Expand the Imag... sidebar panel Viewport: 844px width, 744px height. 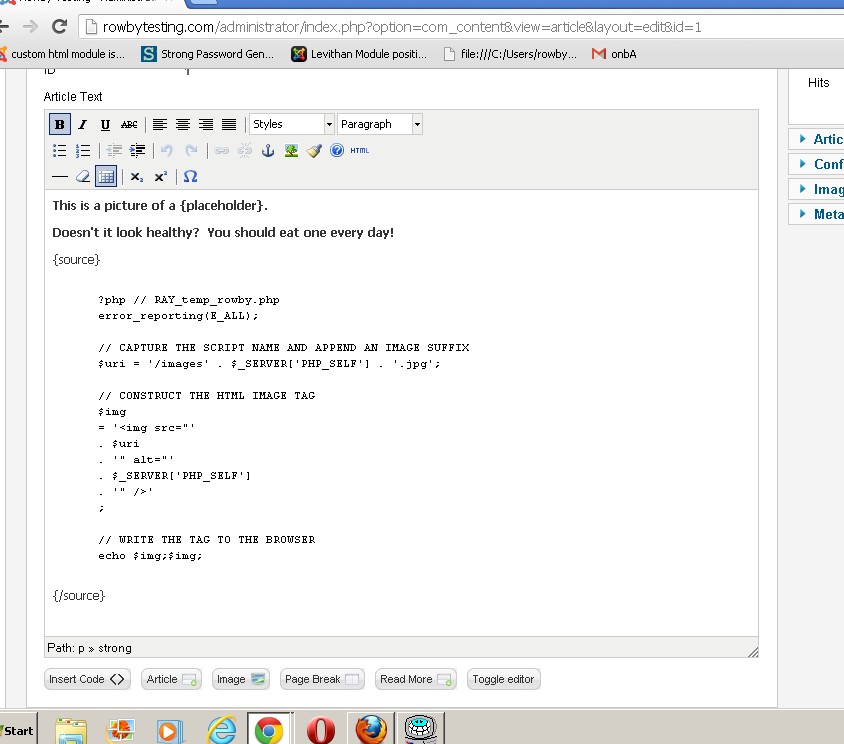coord(816,189)
